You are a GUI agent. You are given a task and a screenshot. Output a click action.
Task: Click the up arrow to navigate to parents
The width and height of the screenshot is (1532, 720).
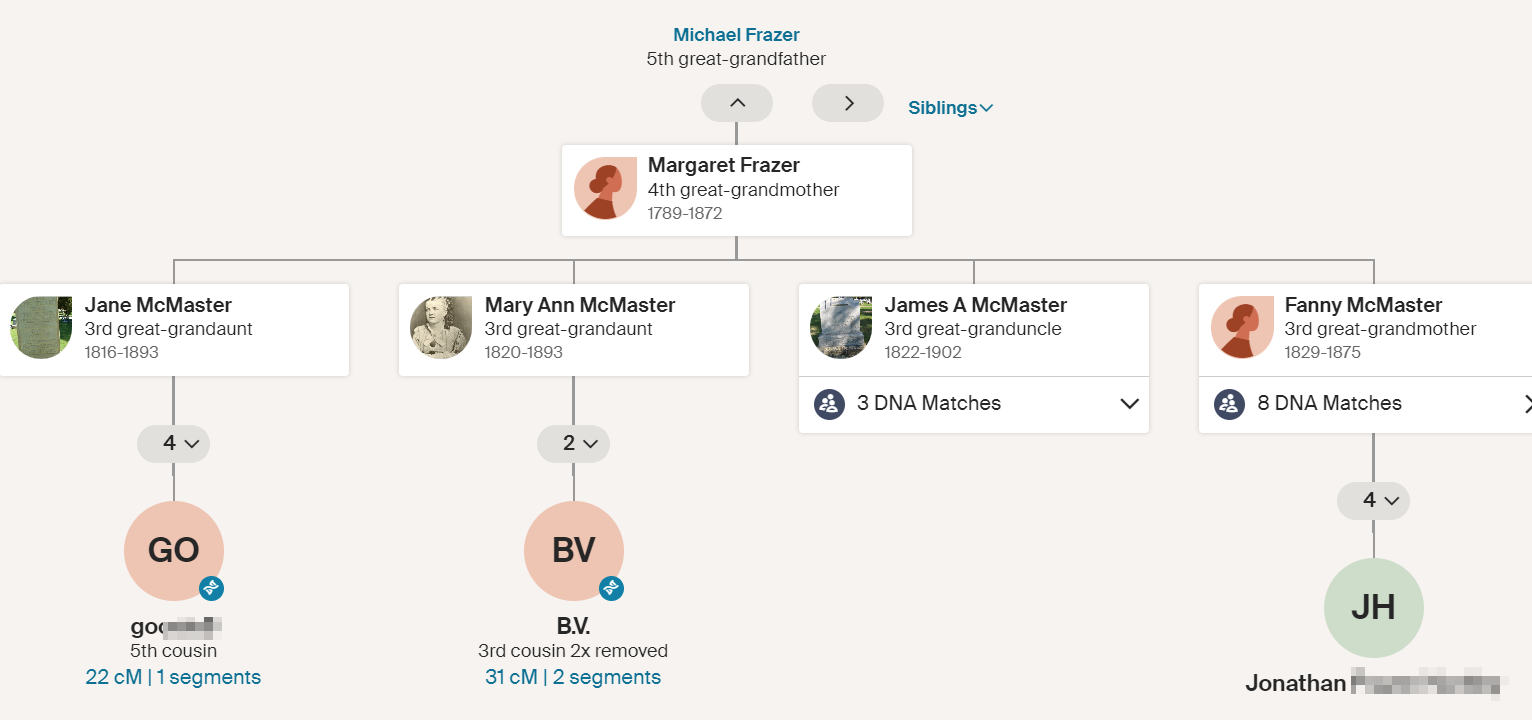(737, 102)
